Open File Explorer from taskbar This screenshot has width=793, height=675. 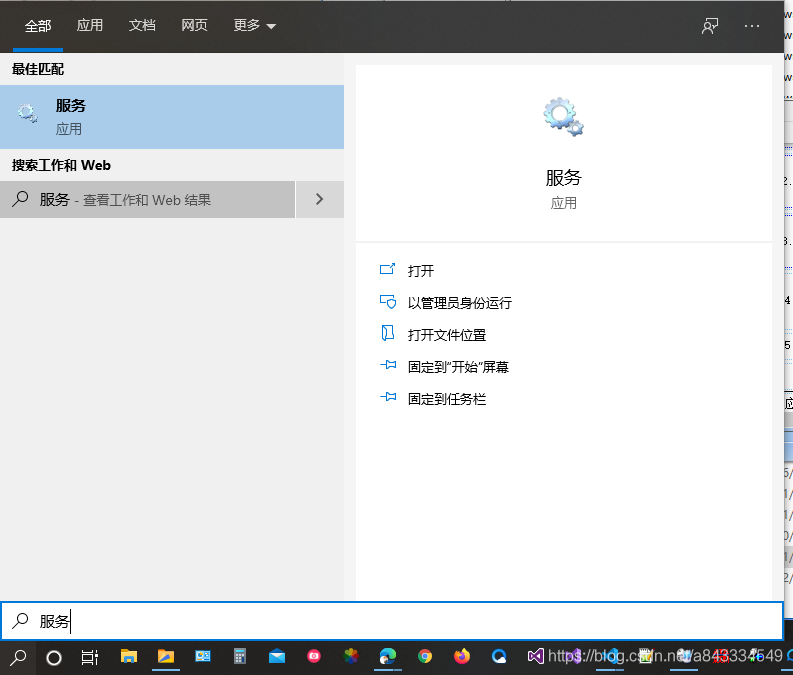[129, 656]
